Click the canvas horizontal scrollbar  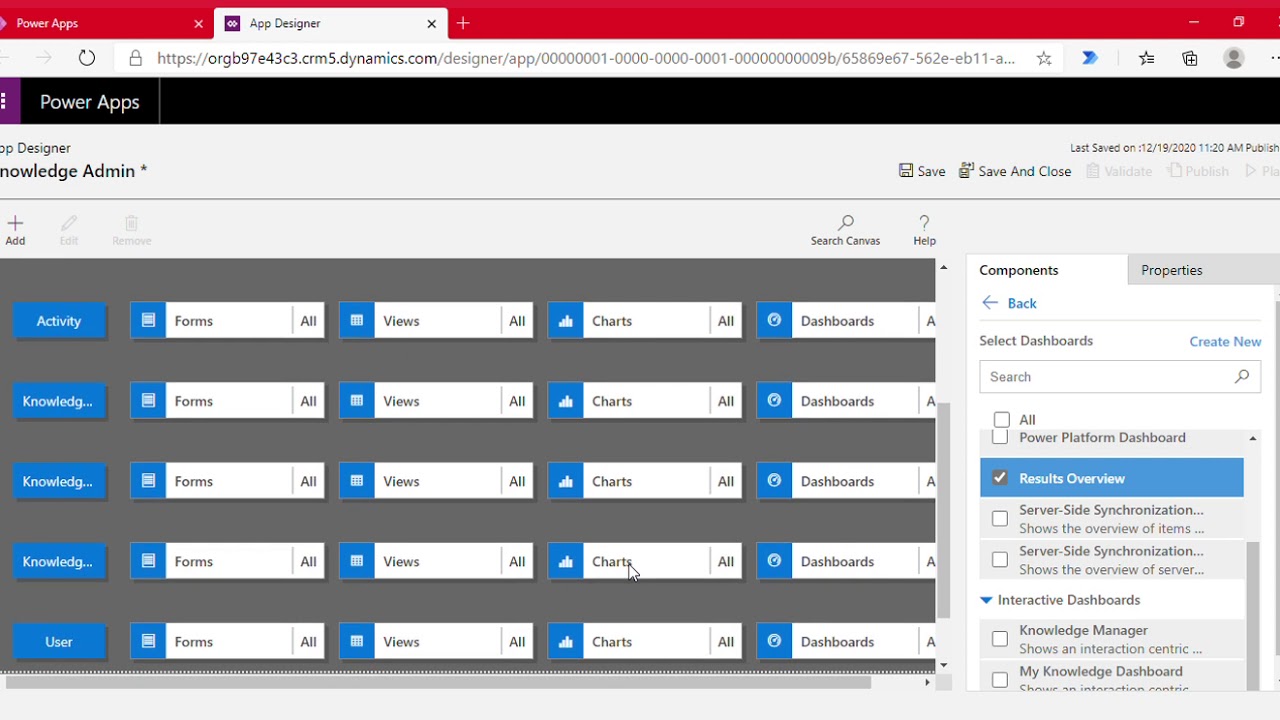coord(438,682)
